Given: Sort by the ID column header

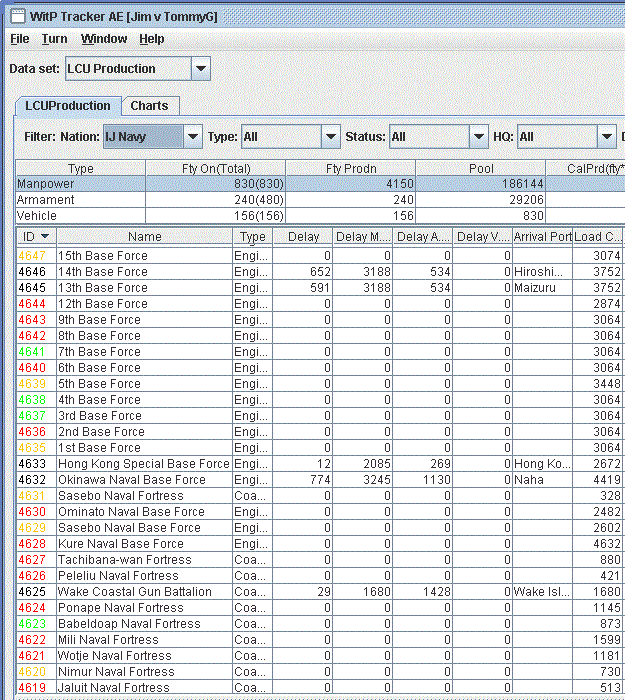Looking at the screenshot, I should [36, 237].
